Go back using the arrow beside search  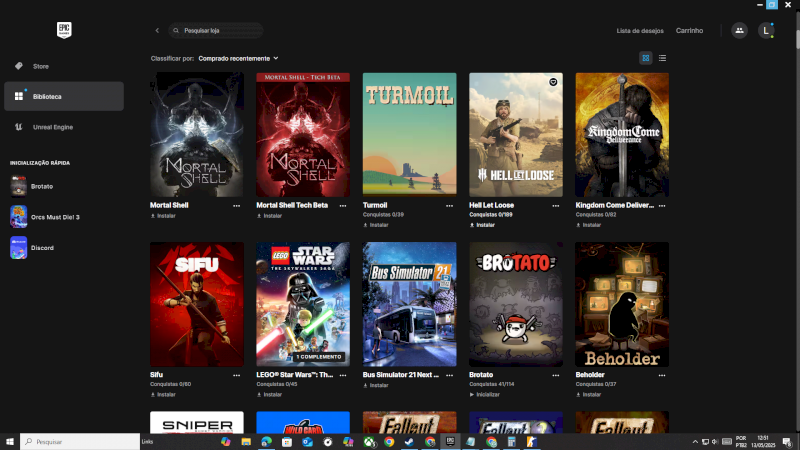[157, 31]
